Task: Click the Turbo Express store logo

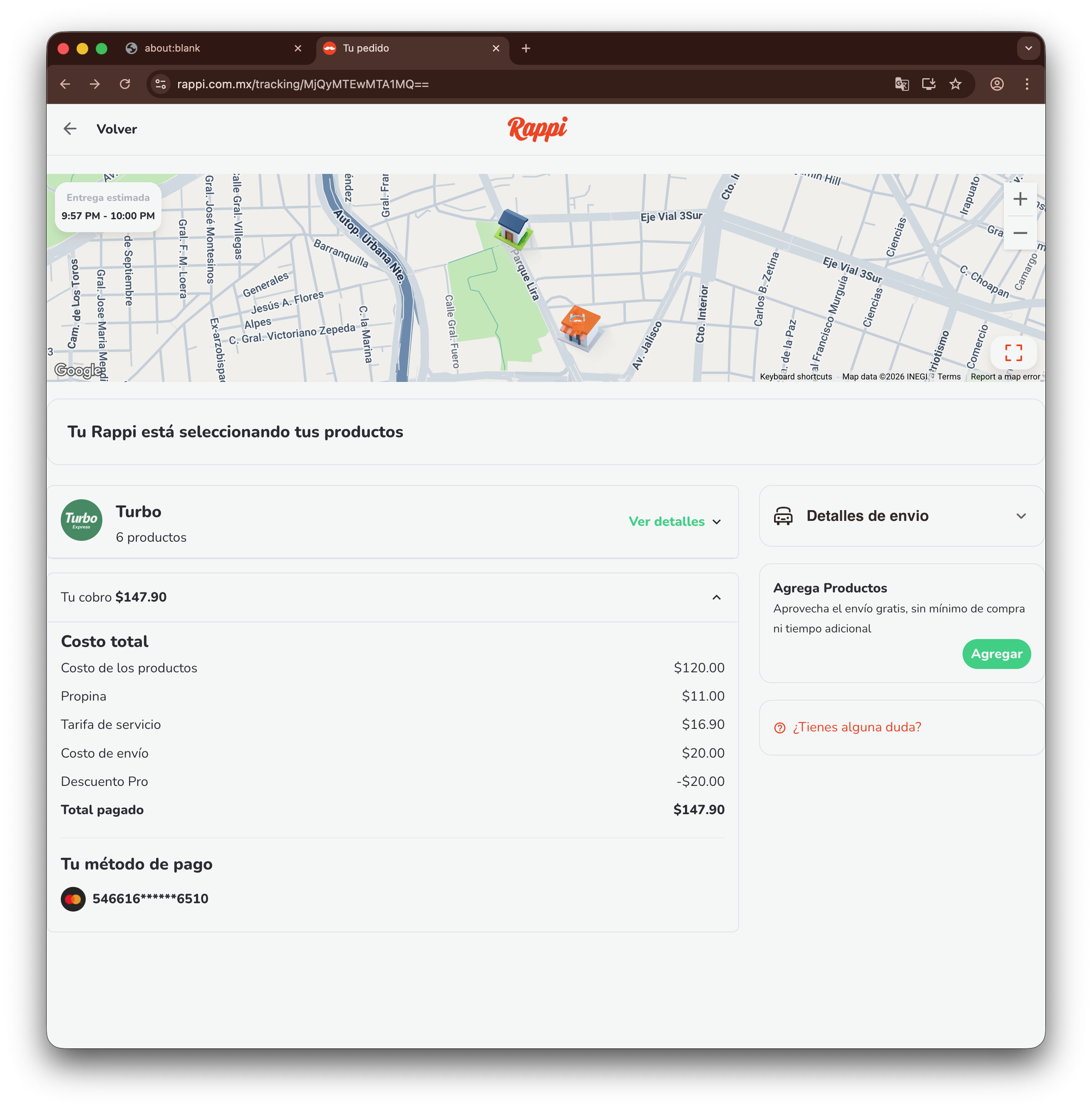Action: click(x=82, y=520)
